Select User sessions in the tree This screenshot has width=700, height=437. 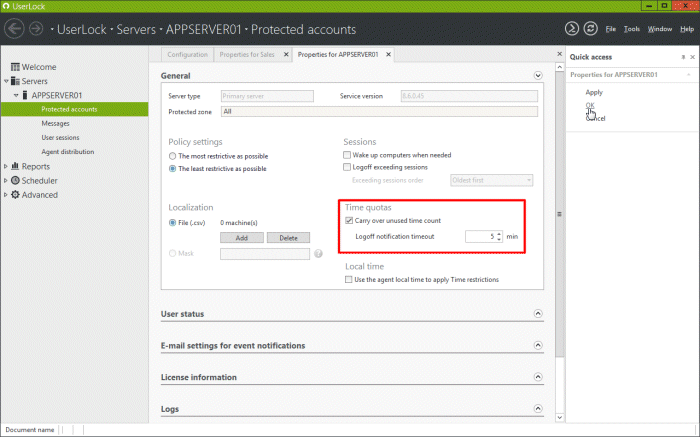[60, 137]
